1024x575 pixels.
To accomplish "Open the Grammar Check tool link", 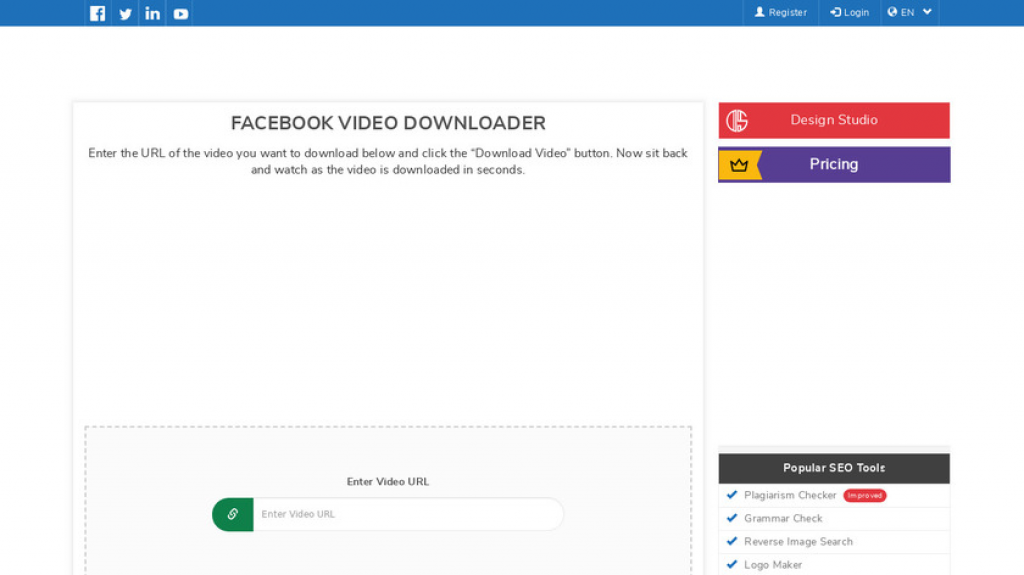I will point(783,518).
